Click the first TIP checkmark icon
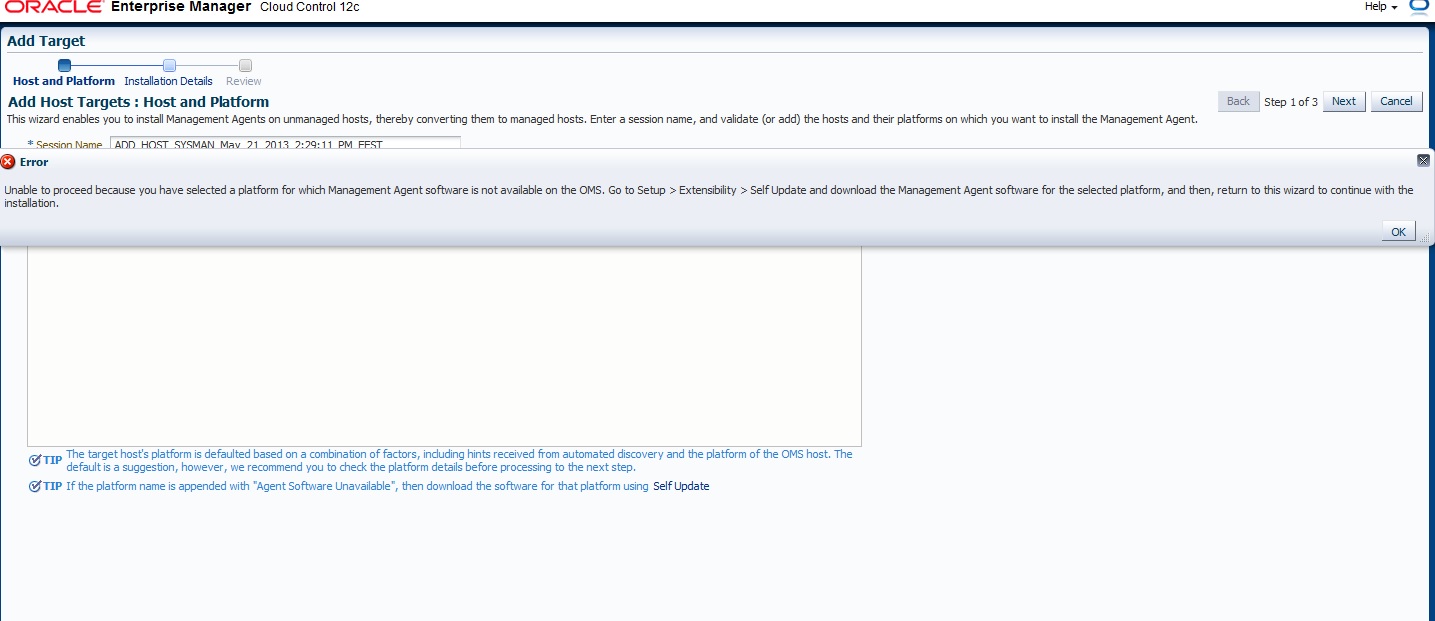 pos(35,460)
